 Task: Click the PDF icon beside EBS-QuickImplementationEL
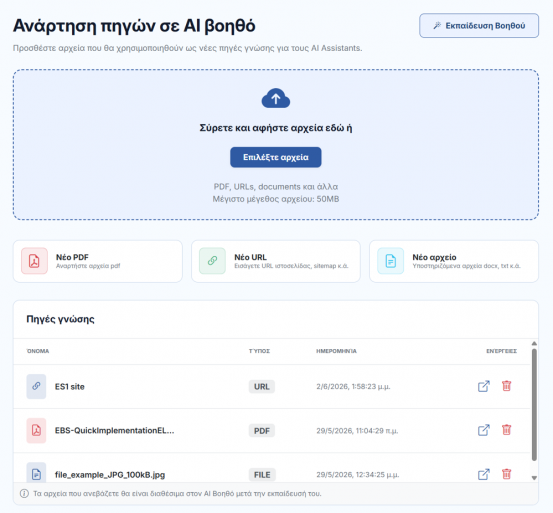point(36,430)
